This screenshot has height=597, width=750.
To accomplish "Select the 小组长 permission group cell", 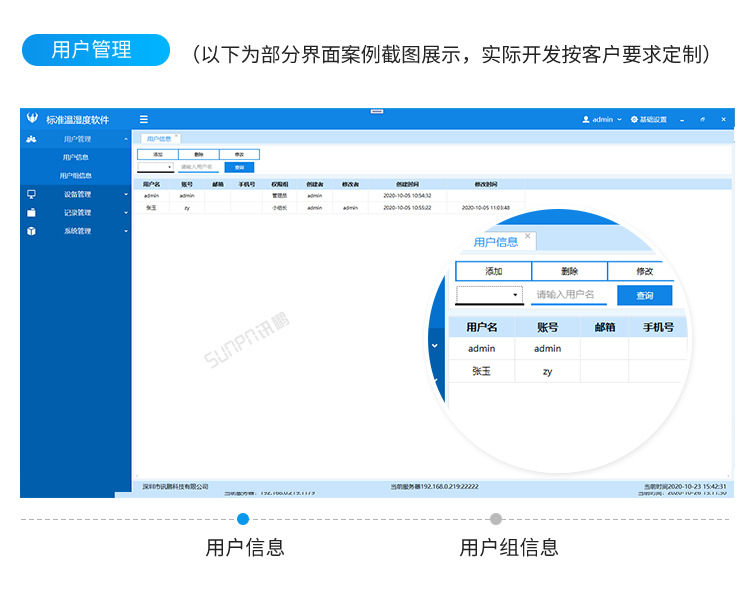I will [280, 208].
